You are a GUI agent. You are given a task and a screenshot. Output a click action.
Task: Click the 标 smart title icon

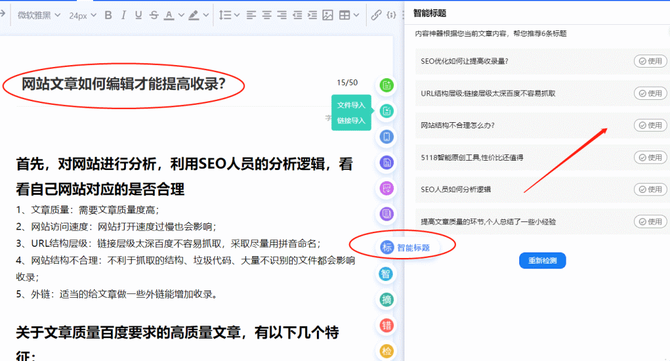click(387, 247)
